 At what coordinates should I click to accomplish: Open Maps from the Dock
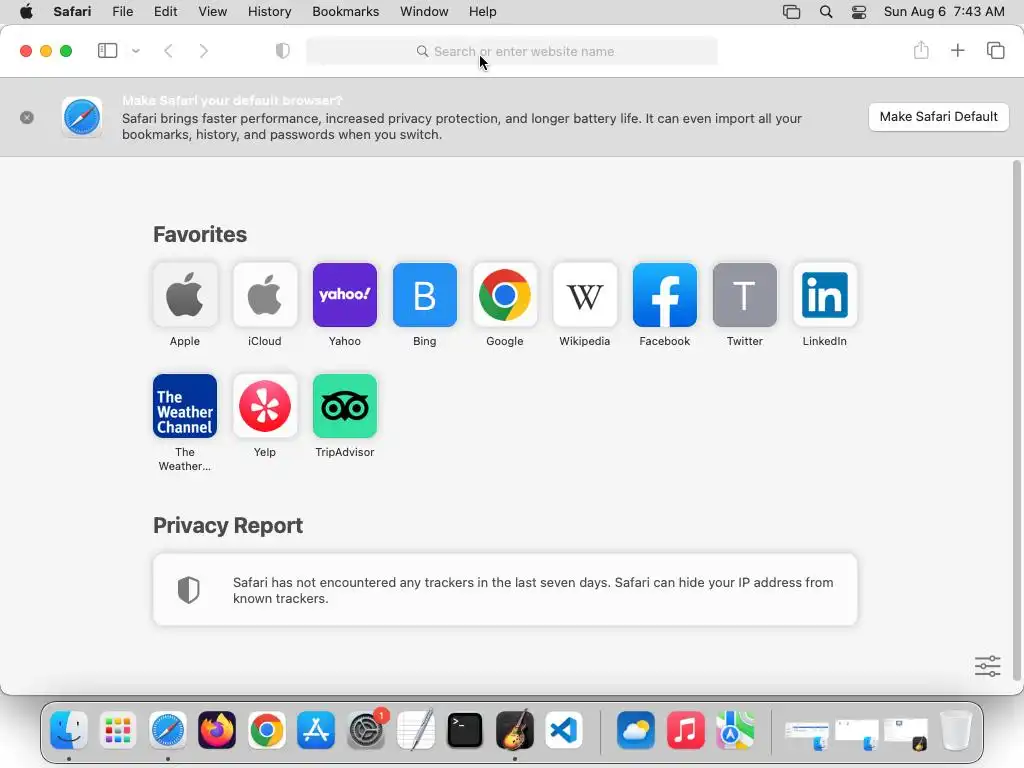[735, 730]
